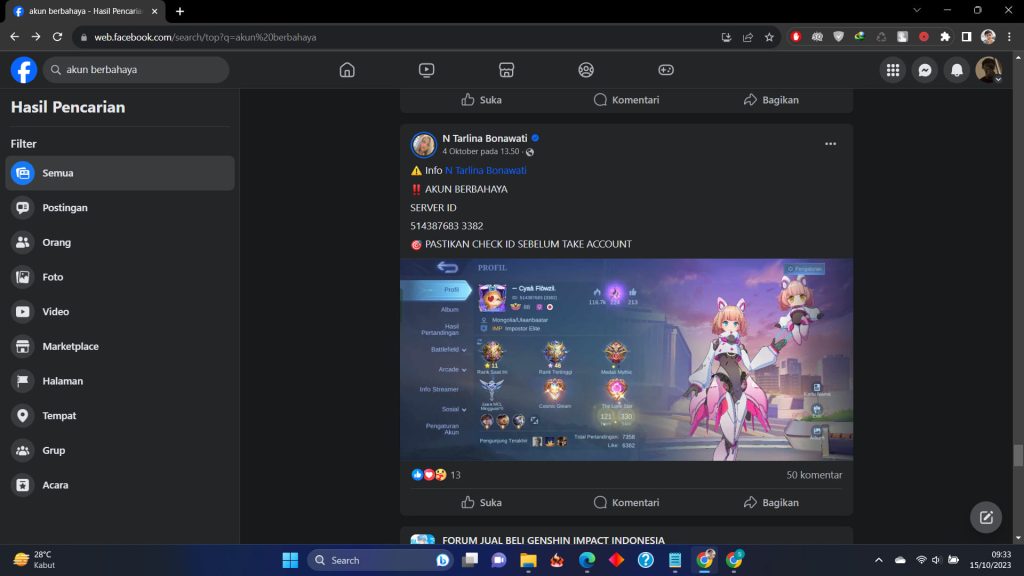
Task: View the reactions count 13
Action: click(x=455, y=475)
